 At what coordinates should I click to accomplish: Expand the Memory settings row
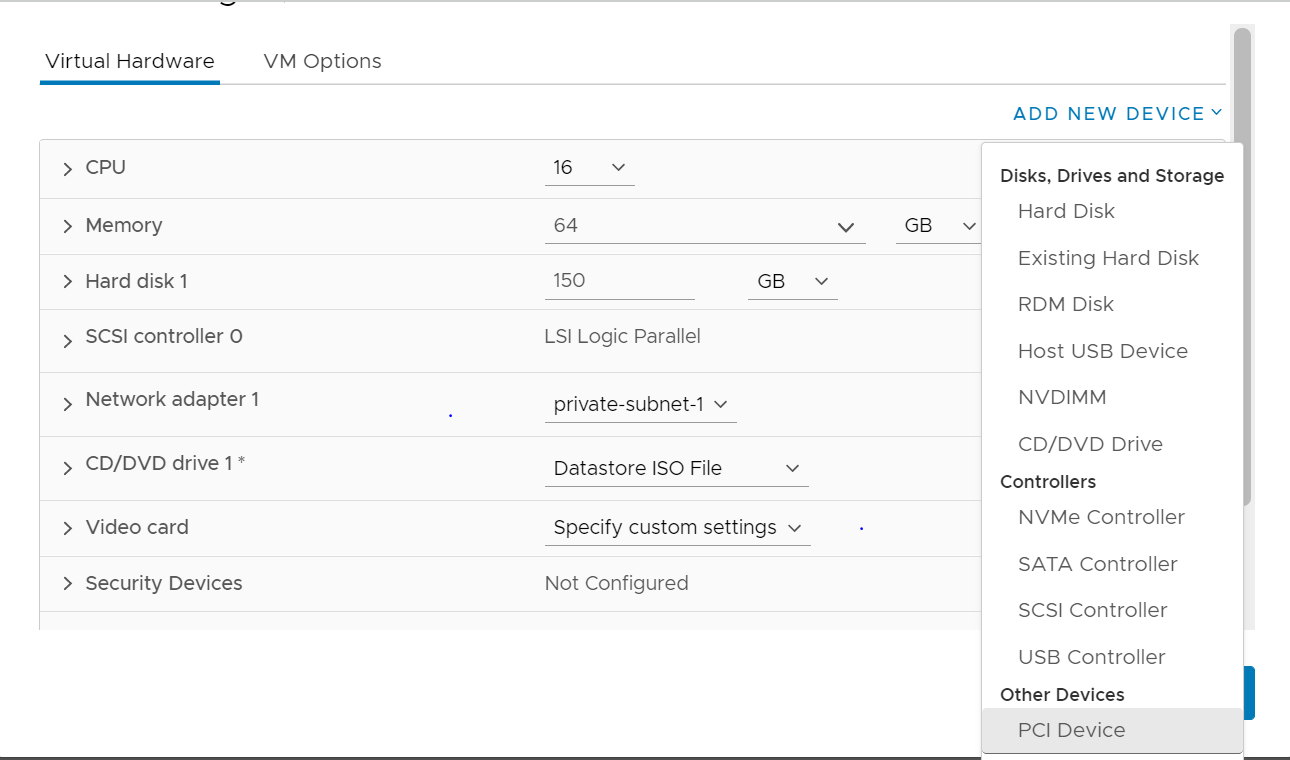click(68, 227)
